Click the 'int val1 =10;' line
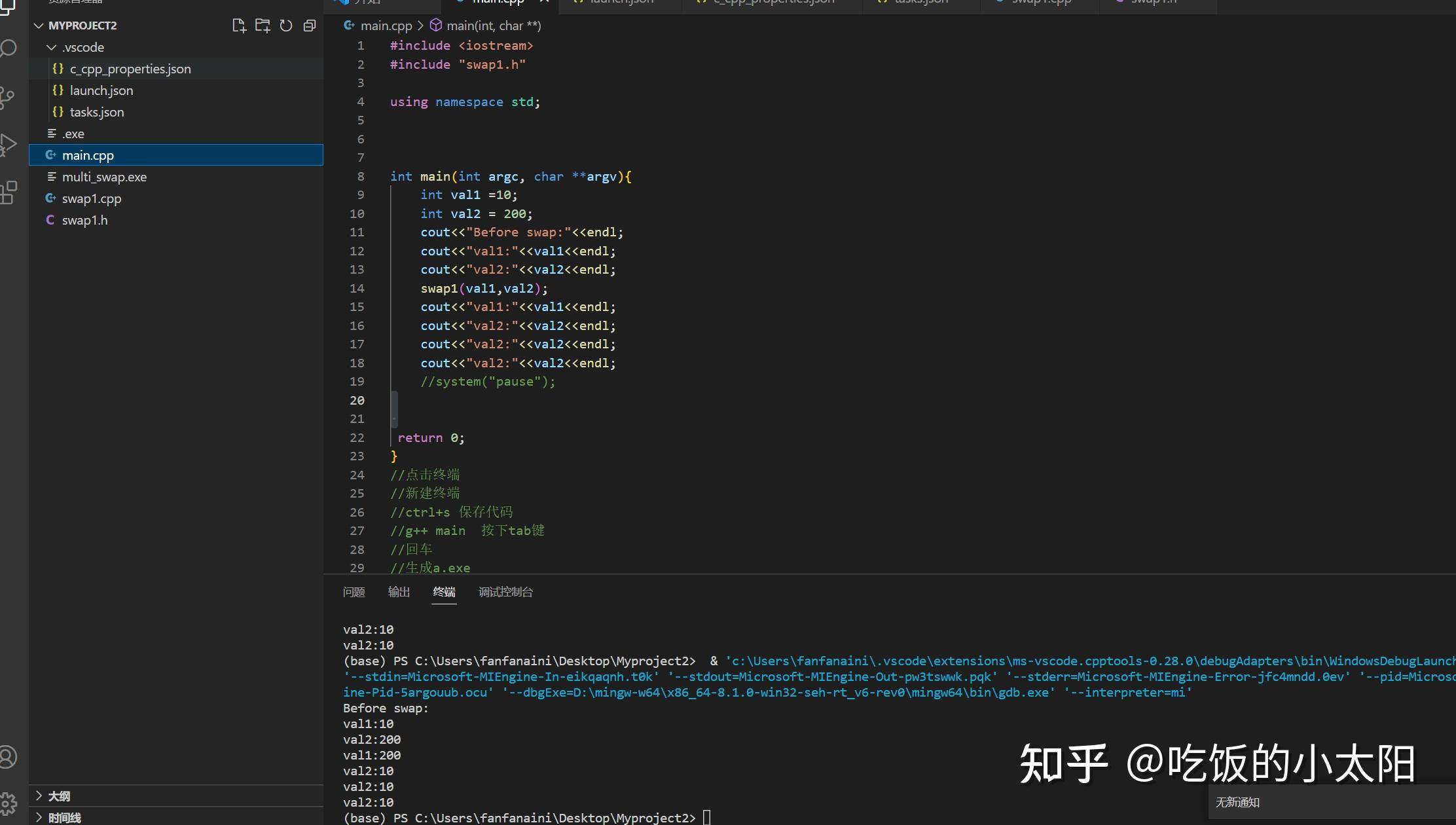Screen dimensions: 1456x825 469,194
